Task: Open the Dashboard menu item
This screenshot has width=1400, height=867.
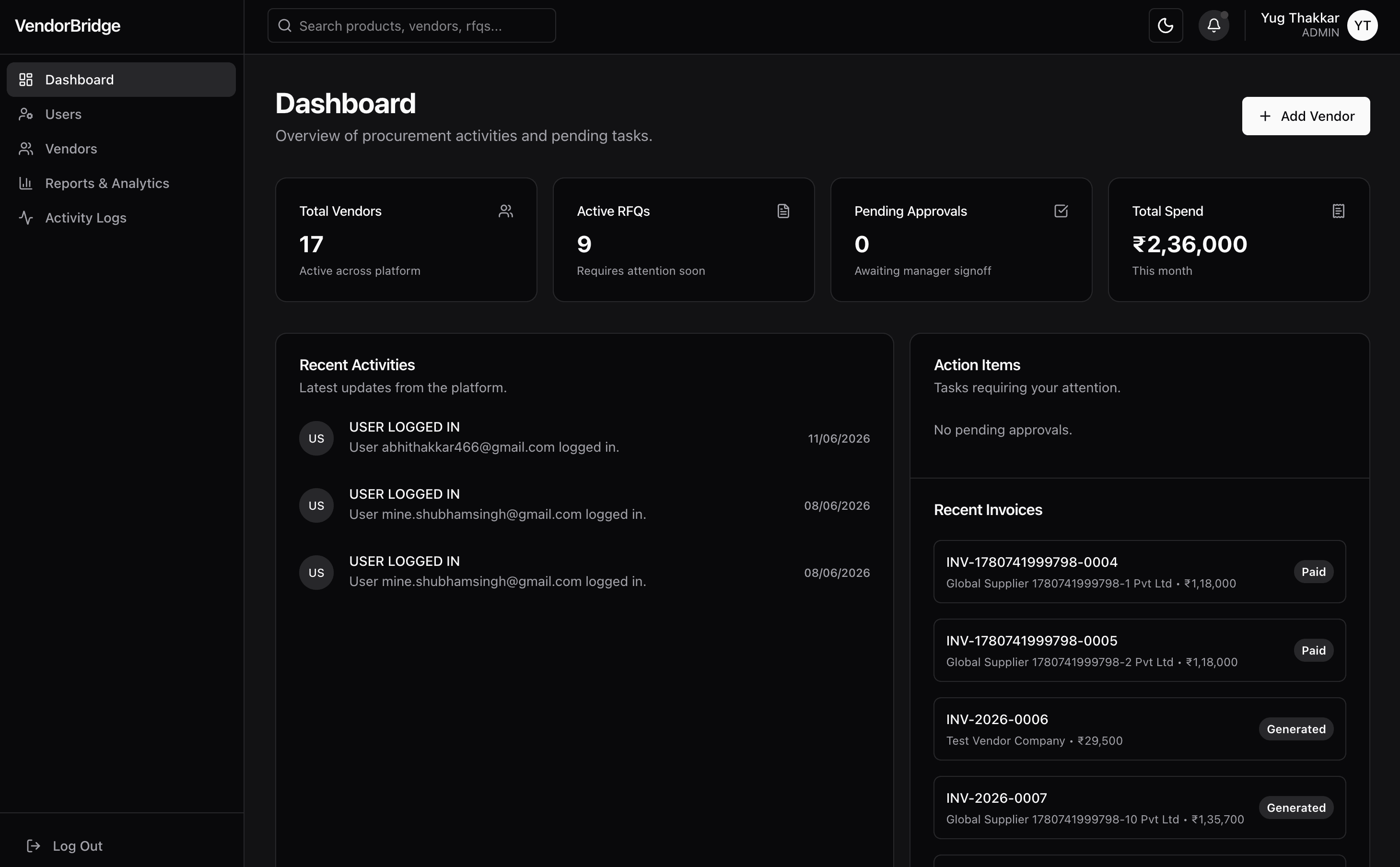Action: pos(121,80)
